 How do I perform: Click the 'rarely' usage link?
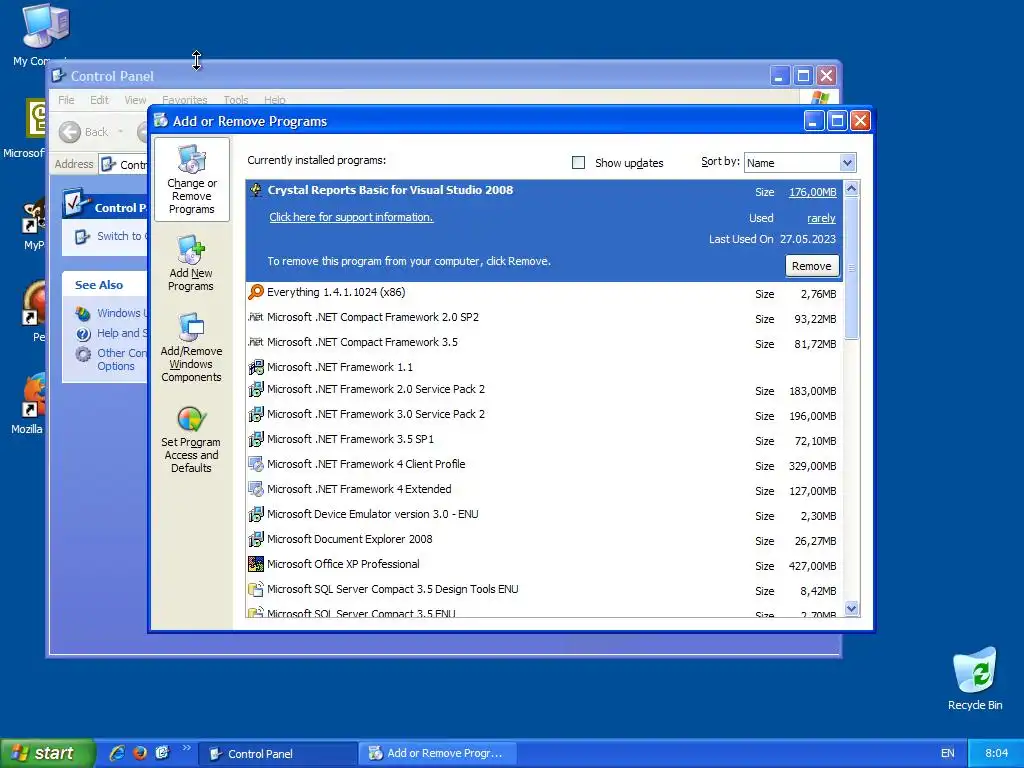(821, 218)
